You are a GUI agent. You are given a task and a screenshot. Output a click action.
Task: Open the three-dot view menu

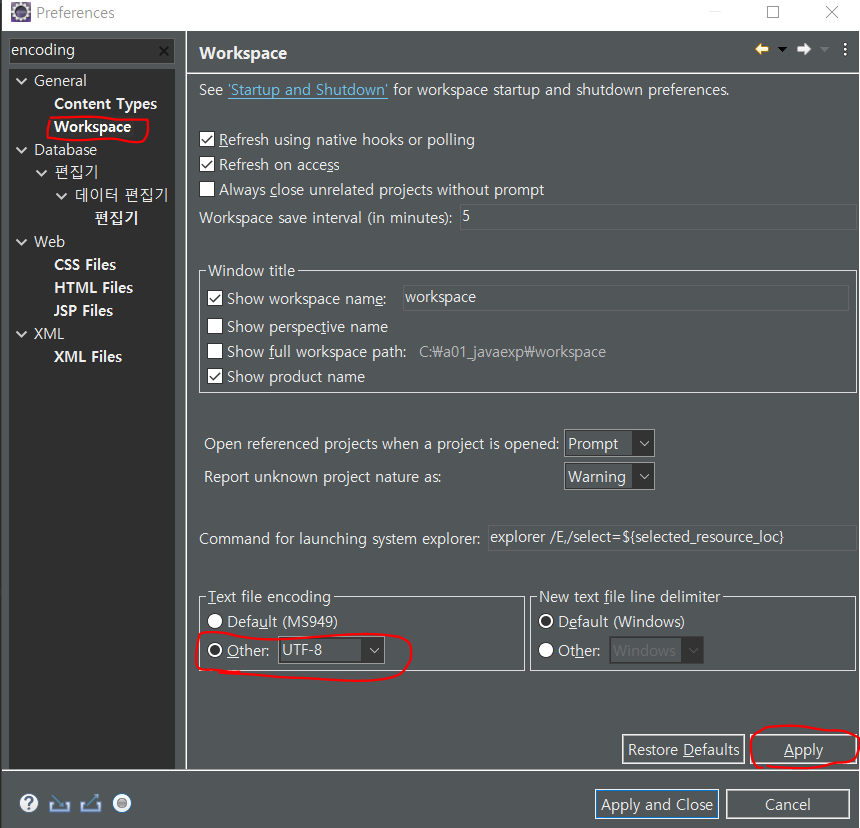coord(845,49)
